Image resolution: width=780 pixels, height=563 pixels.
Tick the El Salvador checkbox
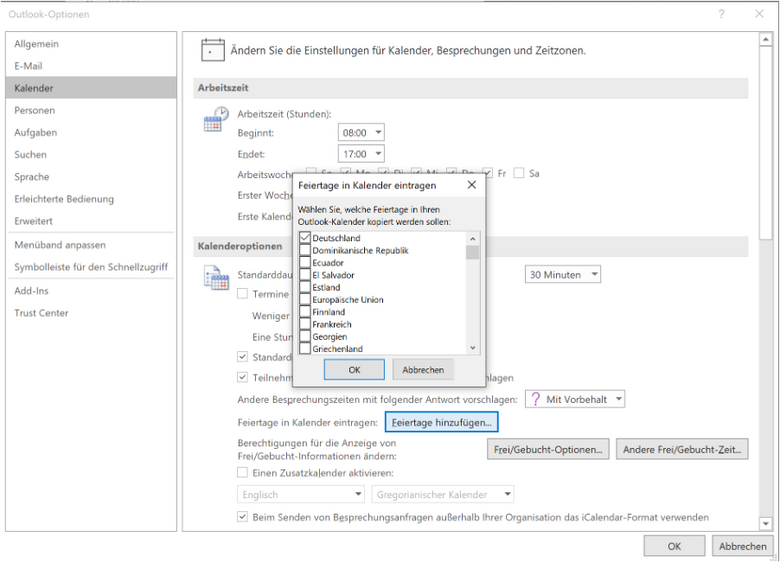click(305, 275)
